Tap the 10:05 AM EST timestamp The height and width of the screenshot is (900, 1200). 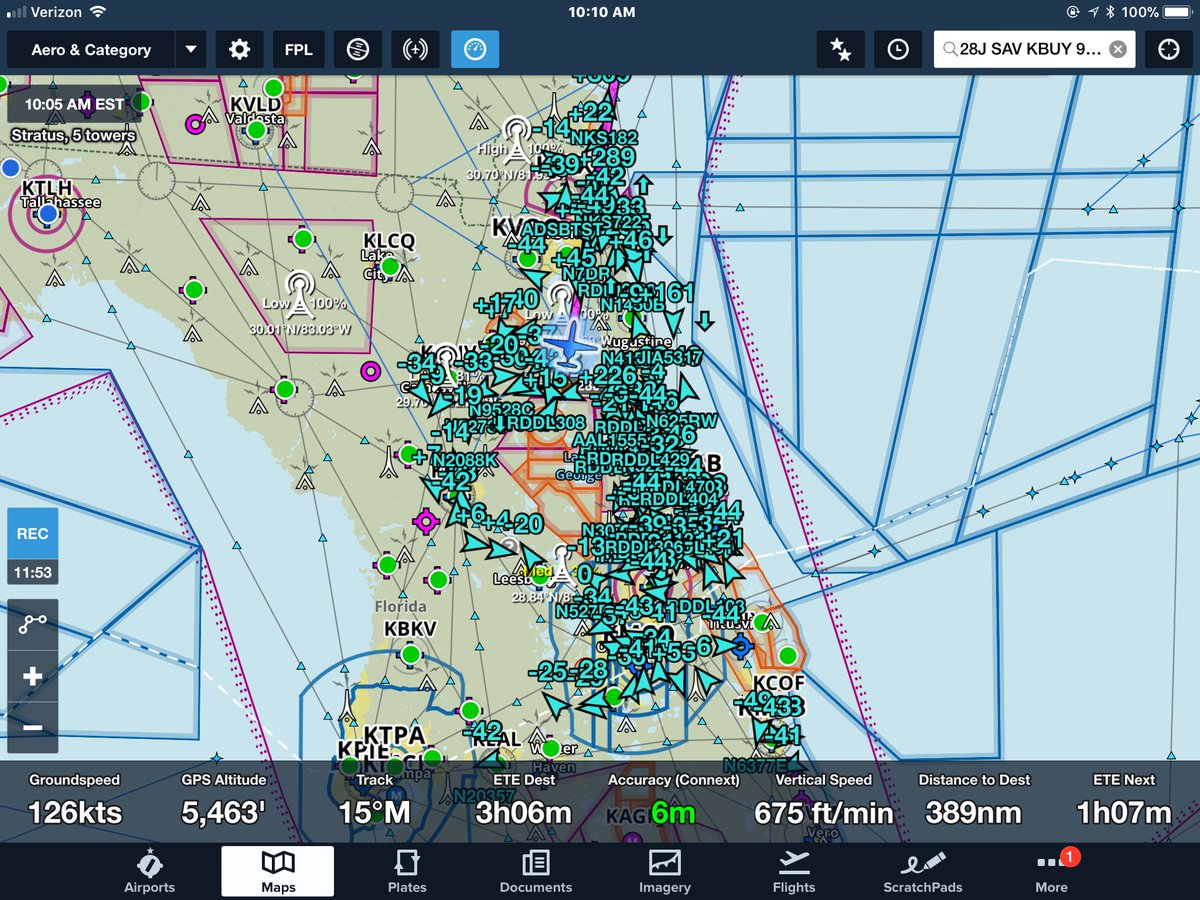tap(74, 104)
